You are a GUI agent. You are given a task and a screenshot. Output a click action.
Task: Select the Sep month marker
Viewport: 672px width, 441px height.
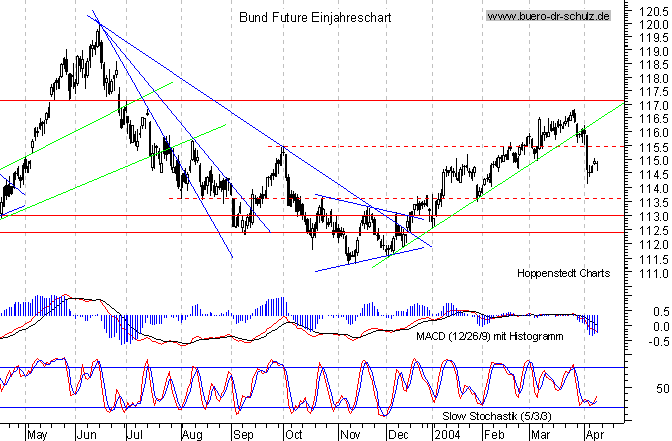pos(244,434)
